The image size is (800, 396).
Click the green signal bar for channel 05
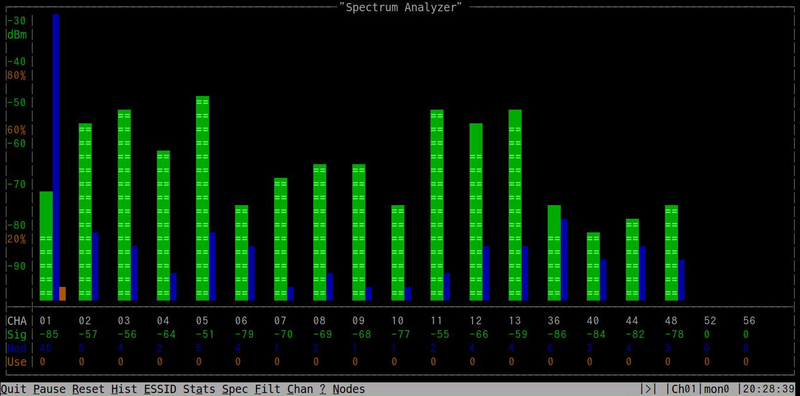tap(203, 198)
